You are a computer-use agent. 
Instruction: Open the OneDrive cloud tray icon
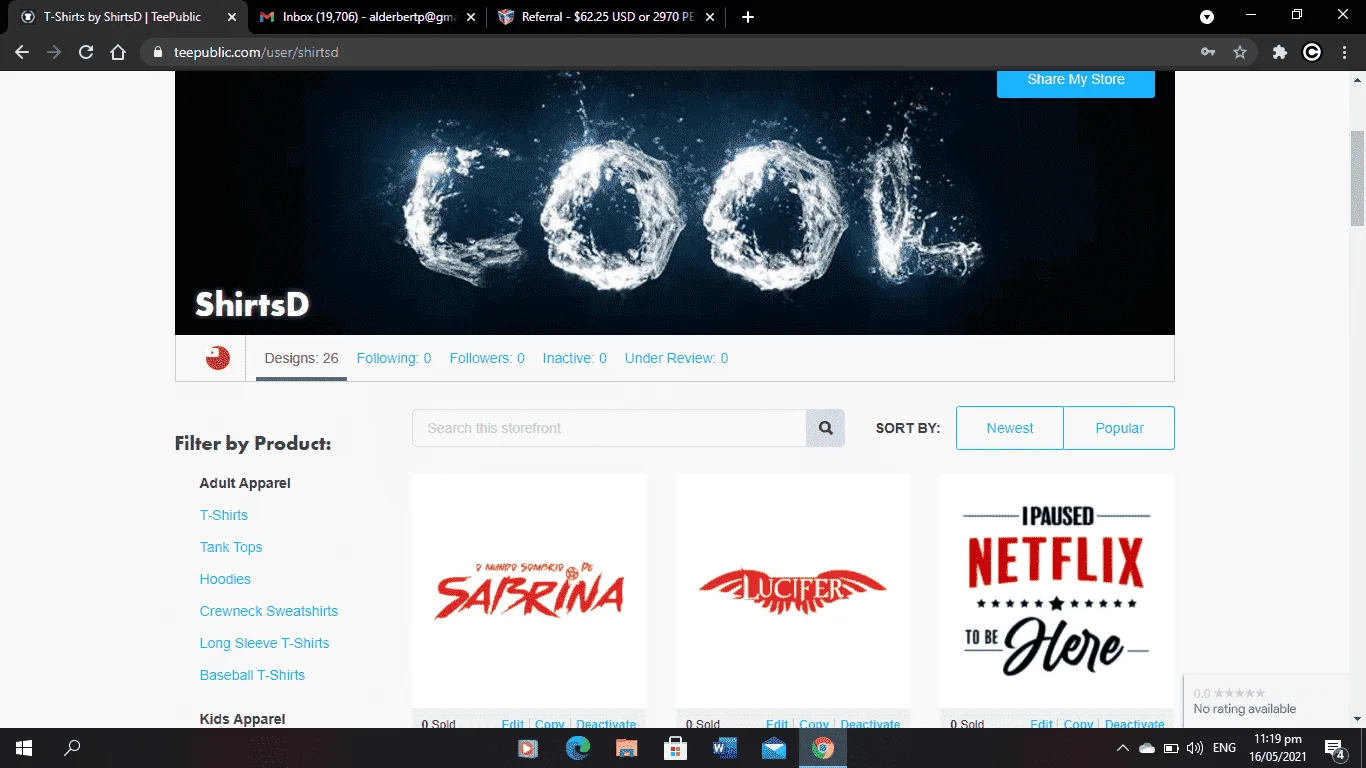(x=1147, y=748)
